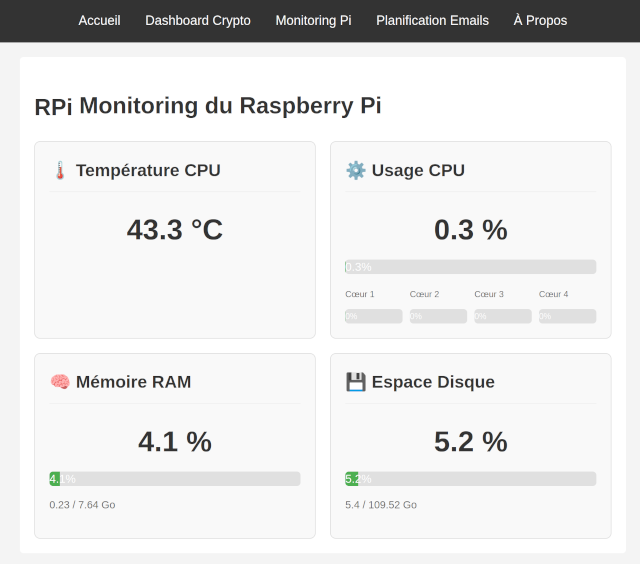Click the Cœur 3 usage bar
Viewport: 640px width, 564px height.
coord(502,316)
